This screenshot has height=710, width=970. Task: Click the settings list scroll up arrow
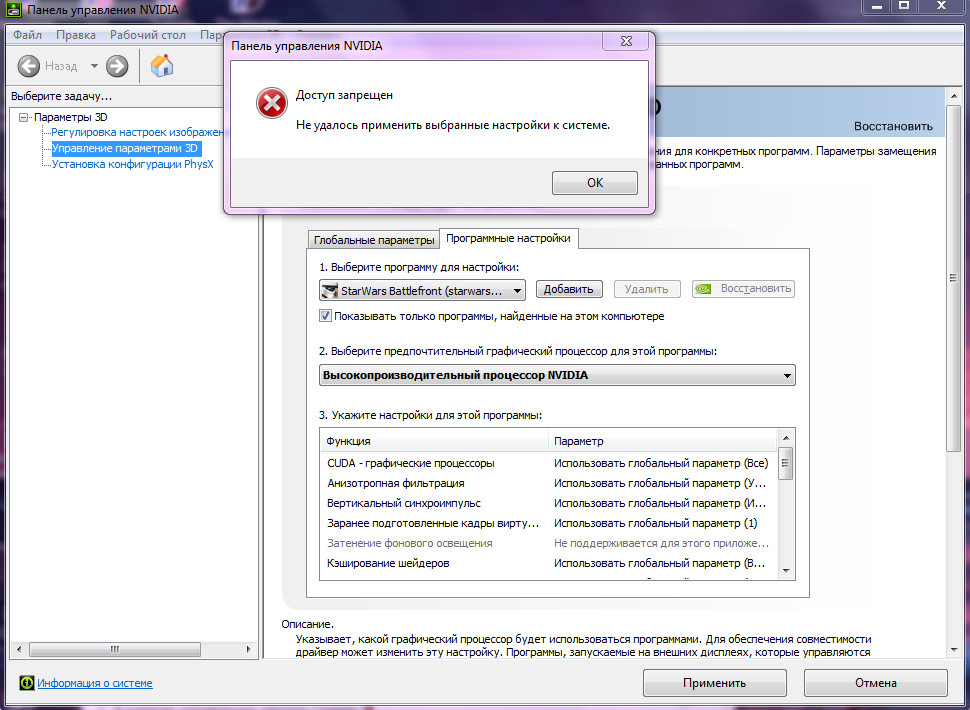[786, 438]
